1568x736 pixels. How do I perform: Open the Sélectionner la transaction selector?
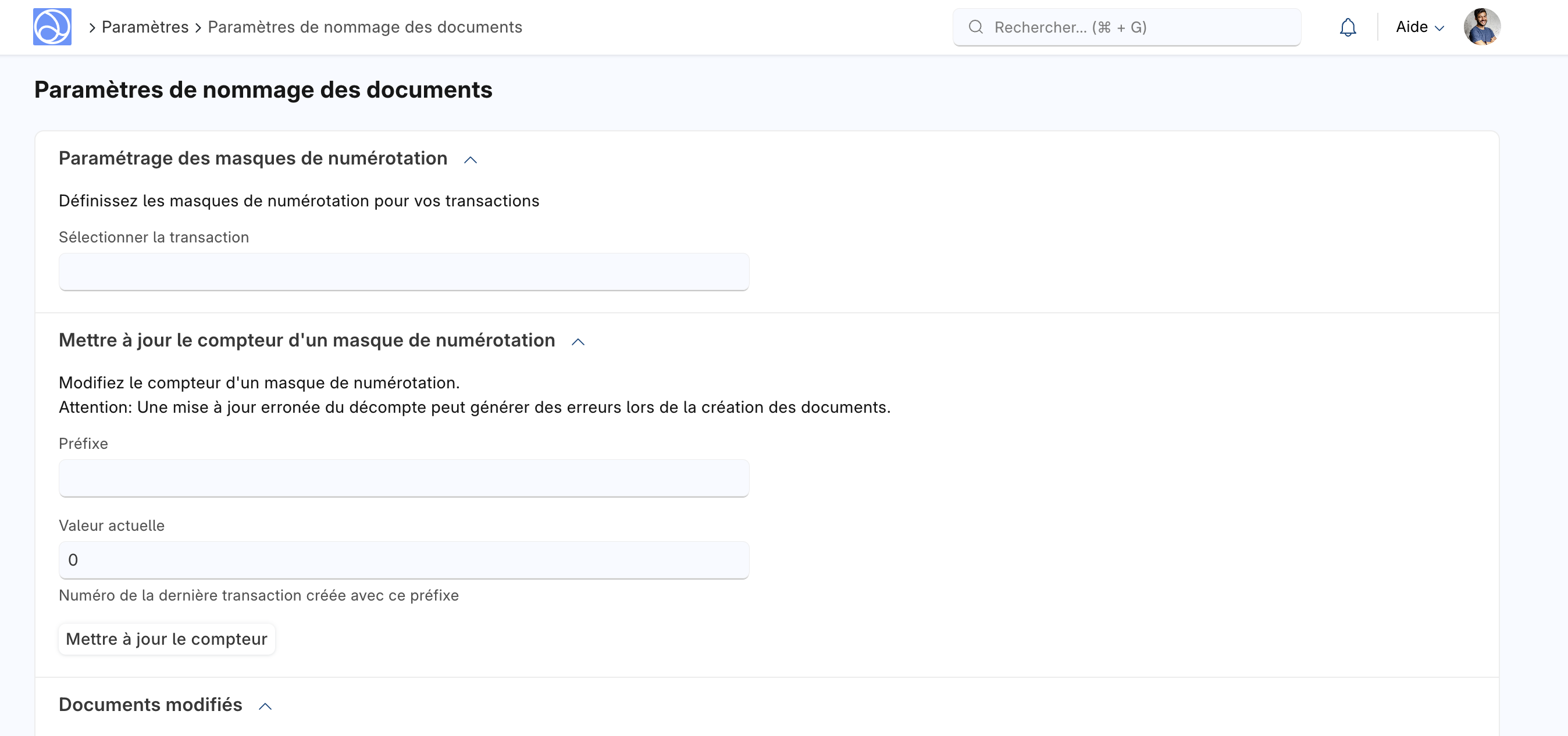(x=403, y=272)
